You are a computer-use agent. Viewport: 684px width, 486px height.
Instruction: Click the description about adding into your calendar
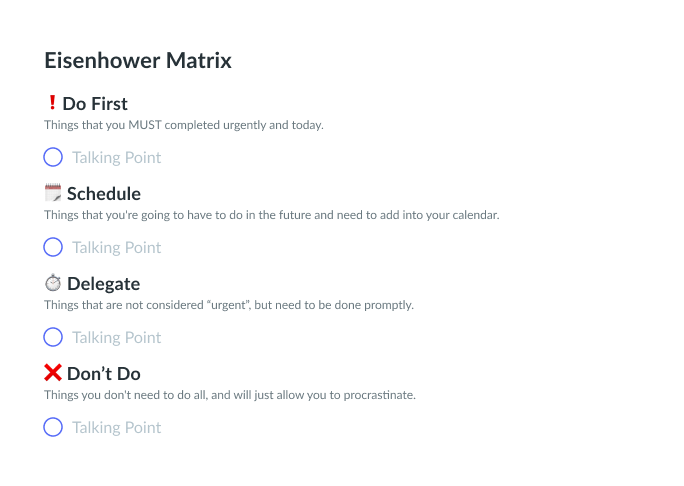[272, 215]
